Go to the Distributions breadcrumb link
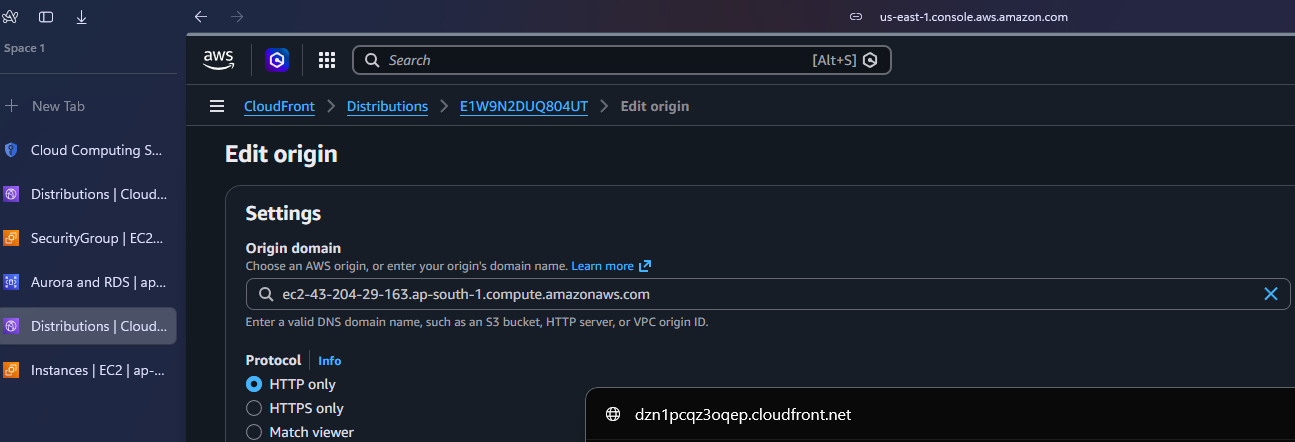Image resolution: width=1295 pixels, height=442 pixels. click(x=387, y=106)
